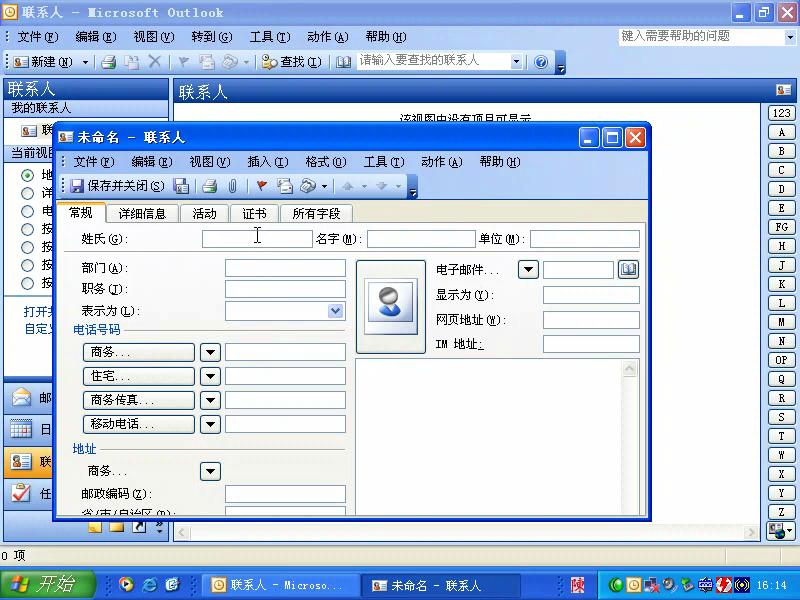Viewport: 800px width, 600px height.
Task: Click the Save and New icon
Action: point(181,186)
